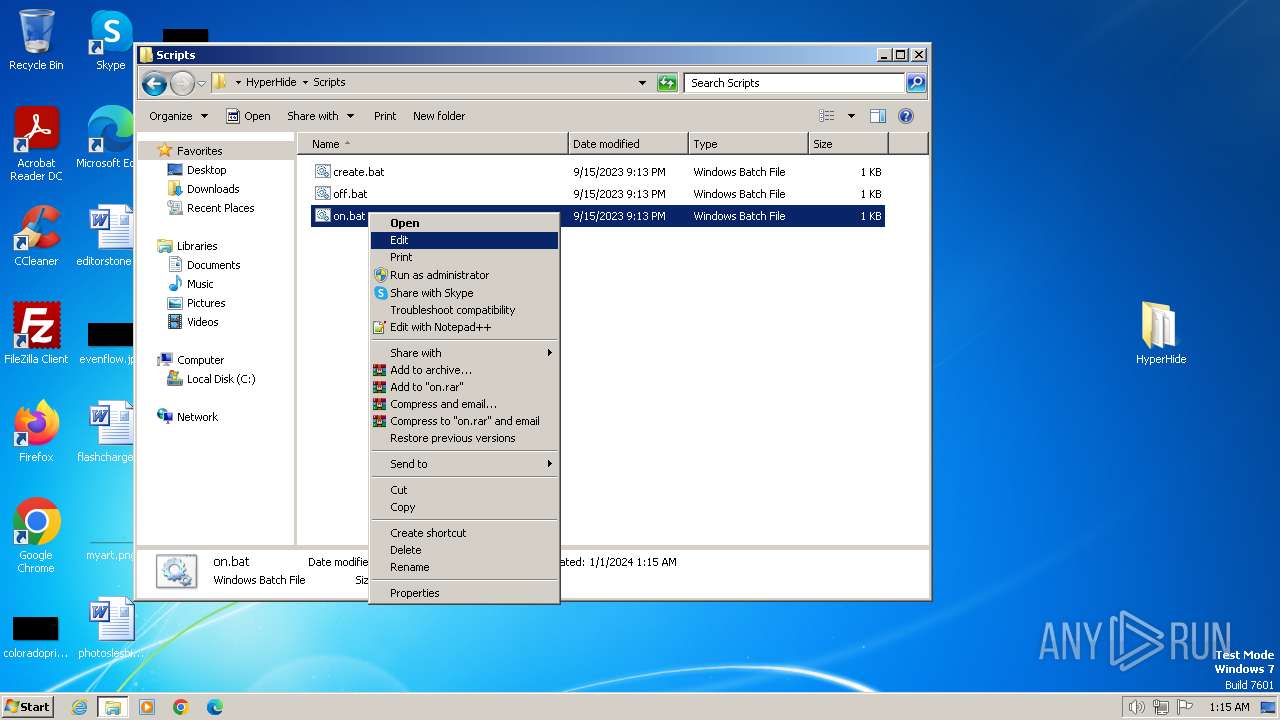The image size is (1280, 720).
Task: Choose Edit in the context menu
Action: pyautogui.click(x=464, y=240)
